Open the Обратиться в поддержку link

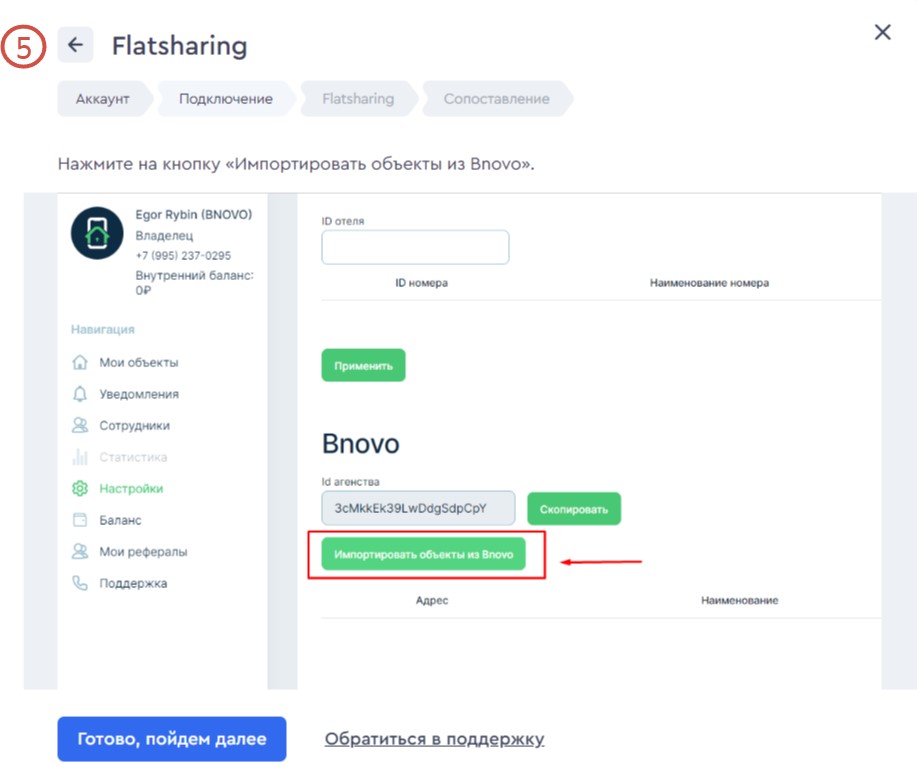coord(434,739)
